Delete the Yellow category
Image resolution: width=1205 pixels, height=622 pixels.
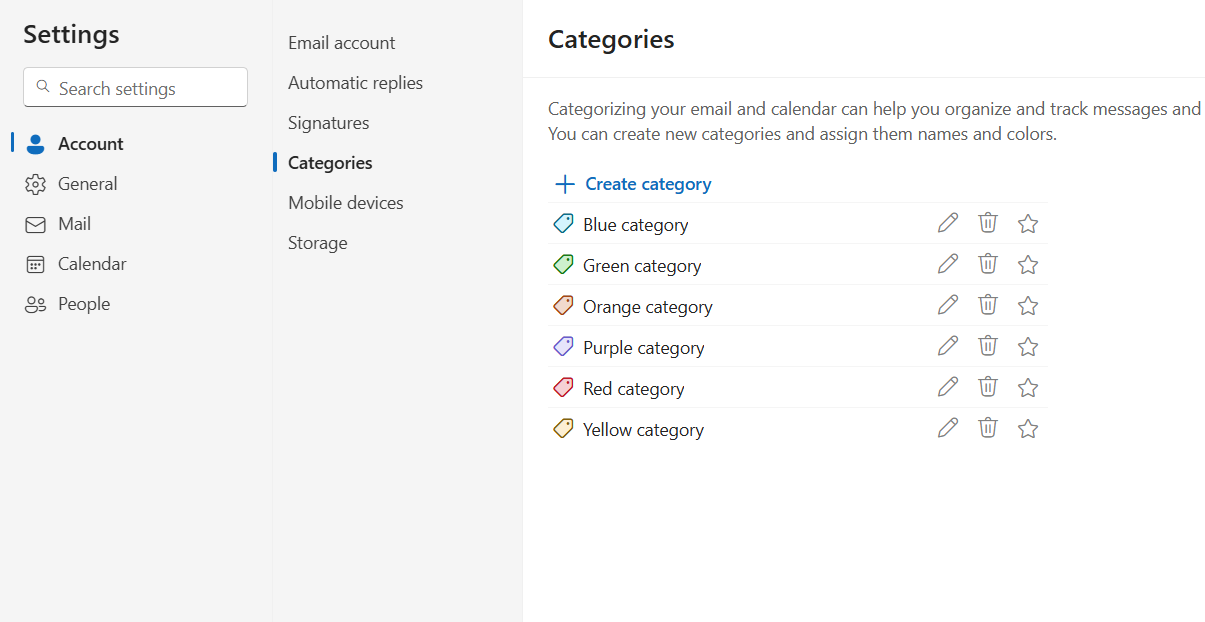pyautogui.click(x=988, y=428)
